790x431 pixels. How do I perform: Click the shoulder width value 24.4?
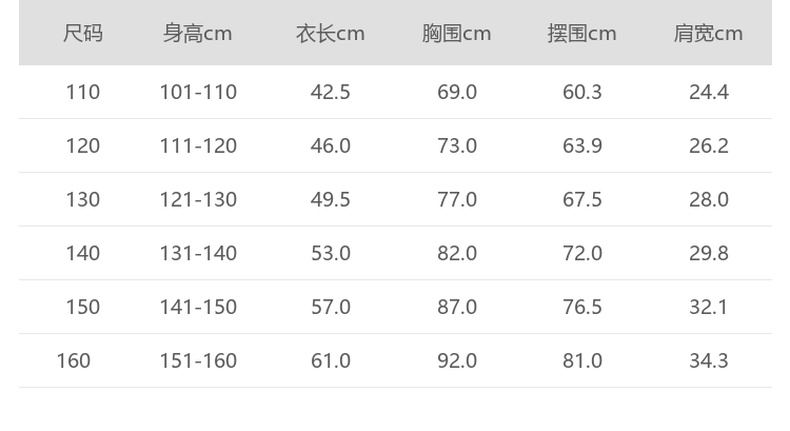[x=708, y=92]
